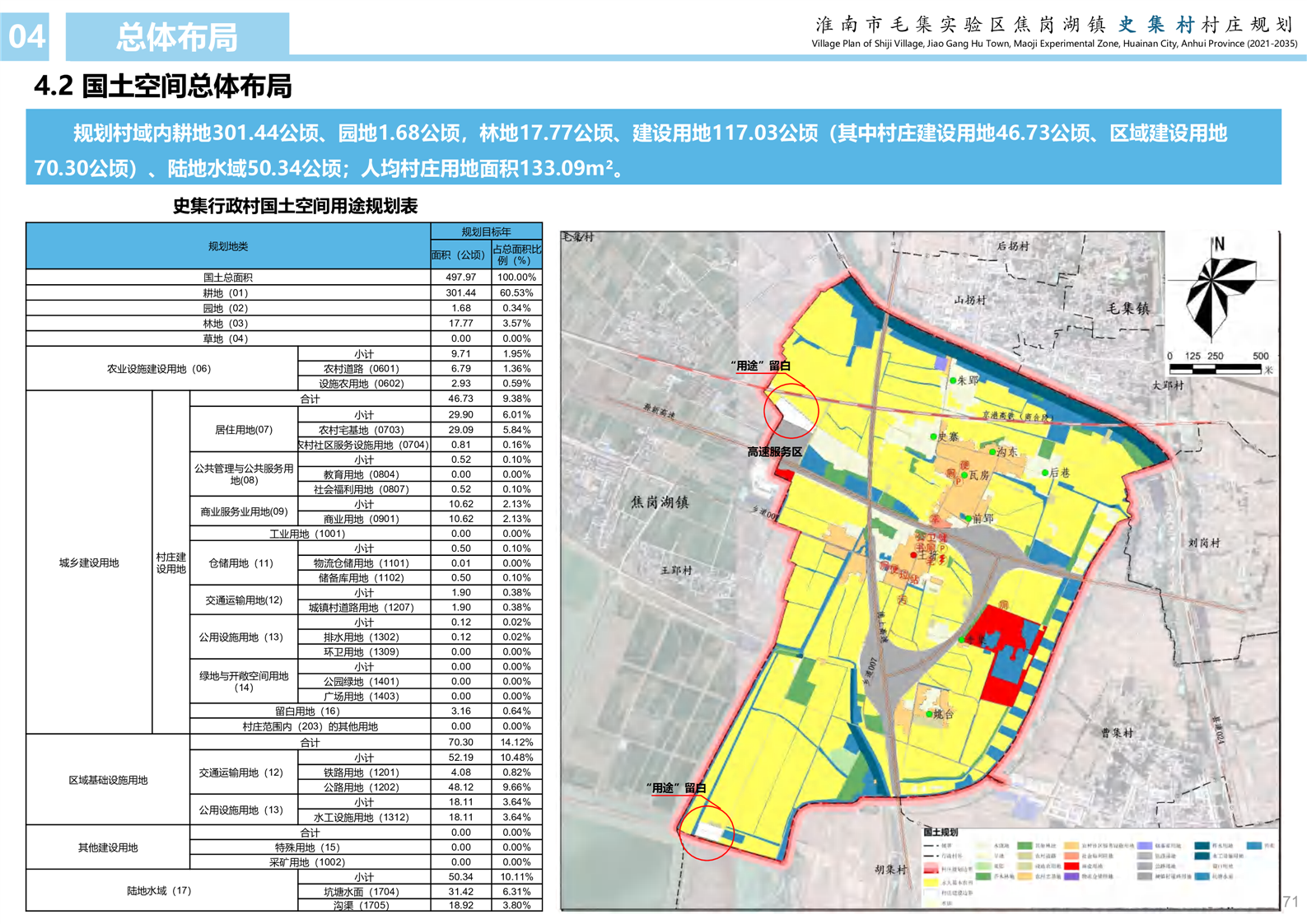The height and width of the screenshot is (924, 1307).
Task: Click the red circle at map bottom-left
Action: 707,833
